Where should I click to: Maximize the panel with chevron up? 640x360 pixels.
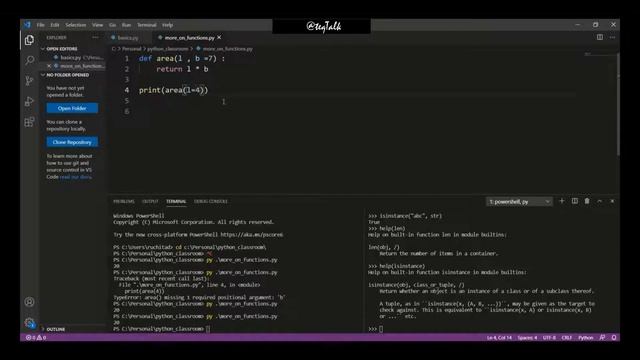[x=600, y=201]
